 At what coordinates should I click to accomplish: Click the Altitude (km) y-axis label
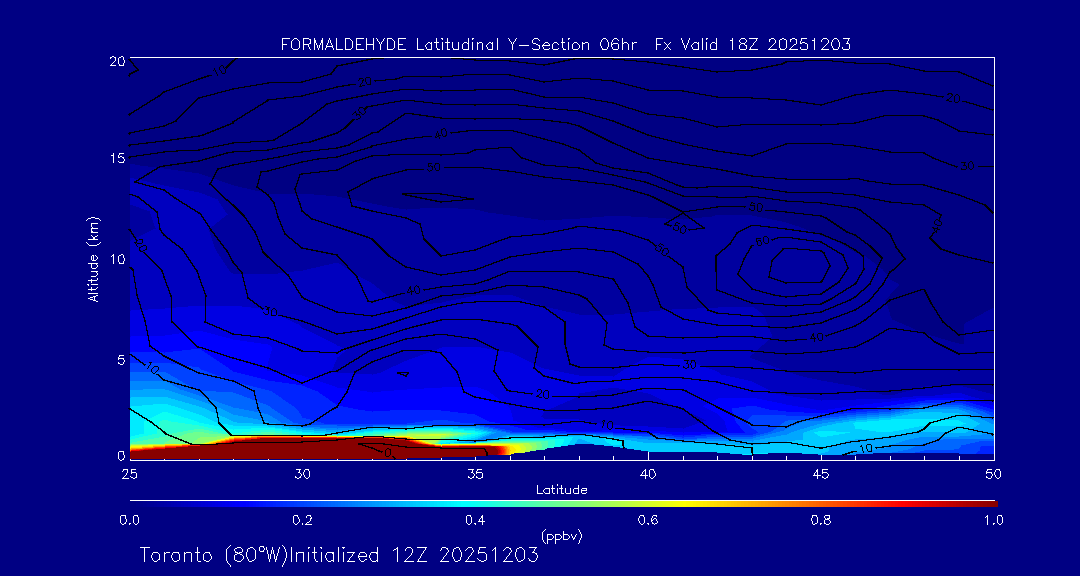click(93, 259)
